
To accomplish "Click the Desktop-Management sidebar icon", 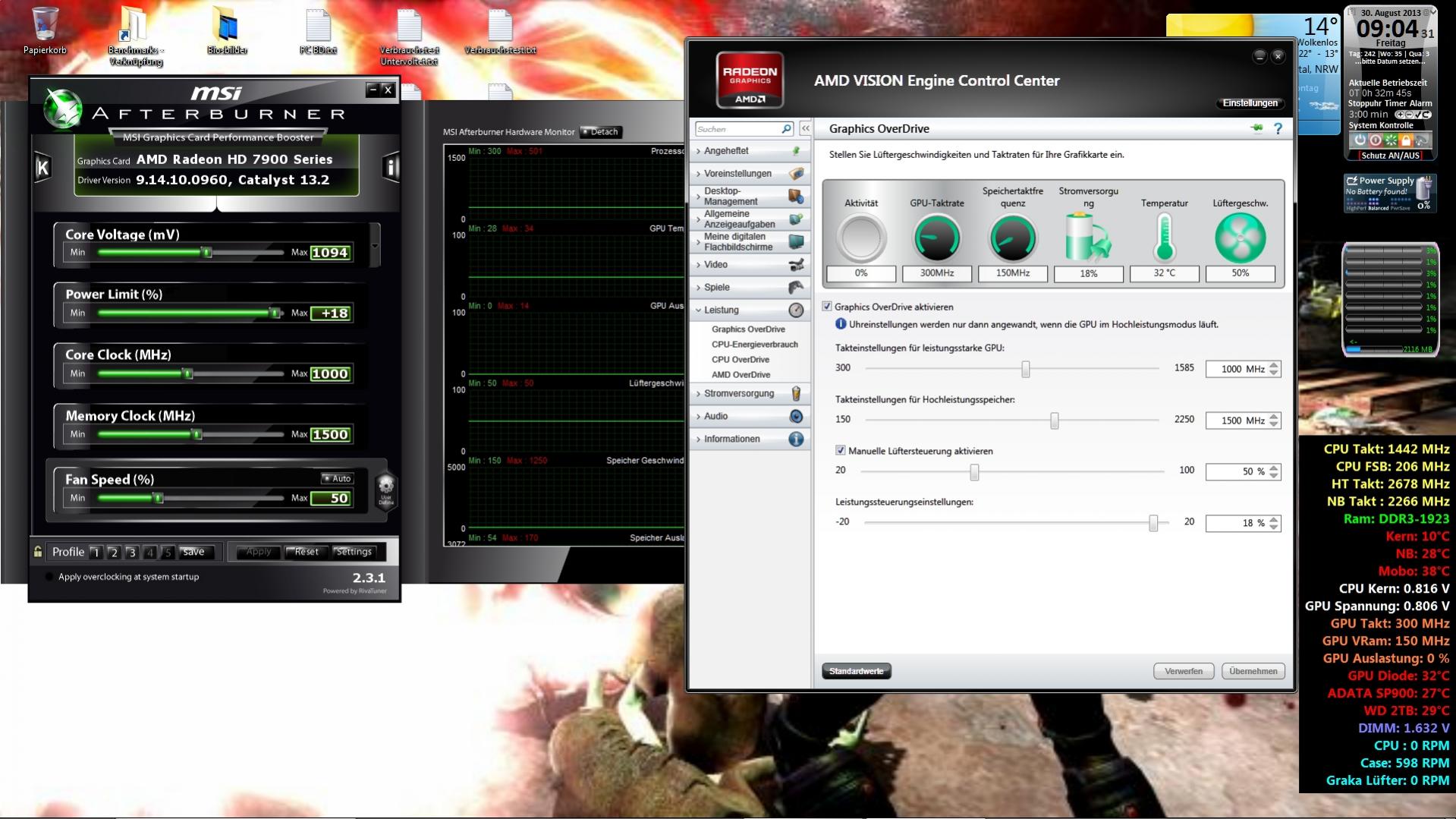I will [x=796, y=197].
